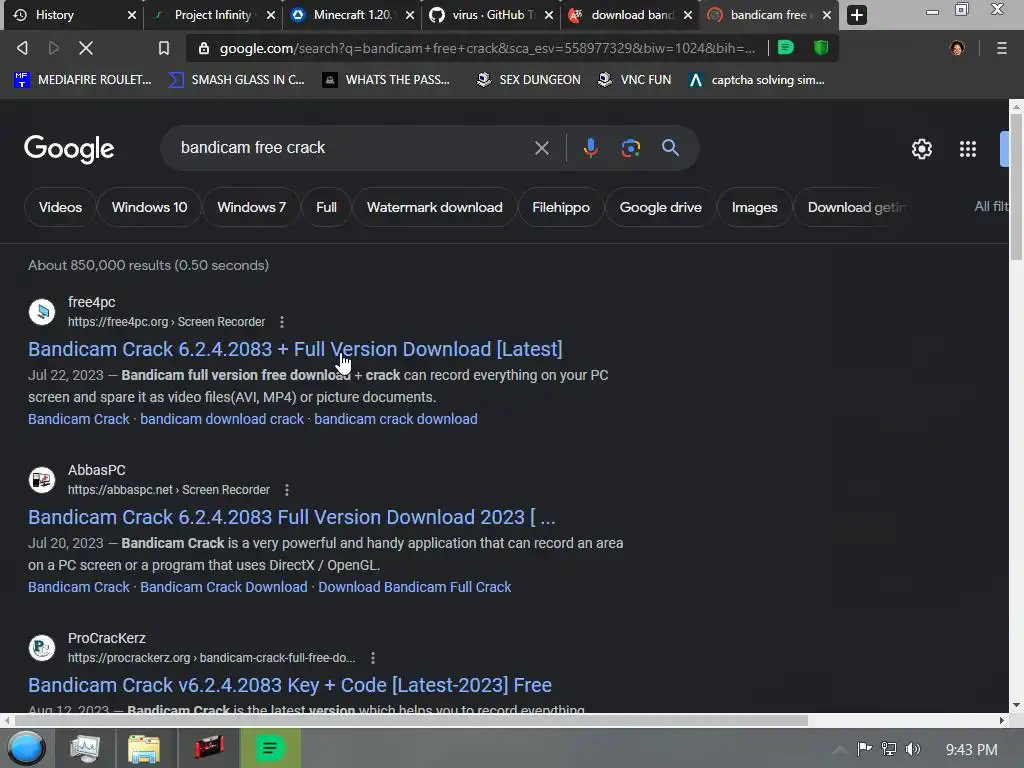1024x768 pixels.
Task: Submit search with magnifier icon
Action: click(670, 148)
